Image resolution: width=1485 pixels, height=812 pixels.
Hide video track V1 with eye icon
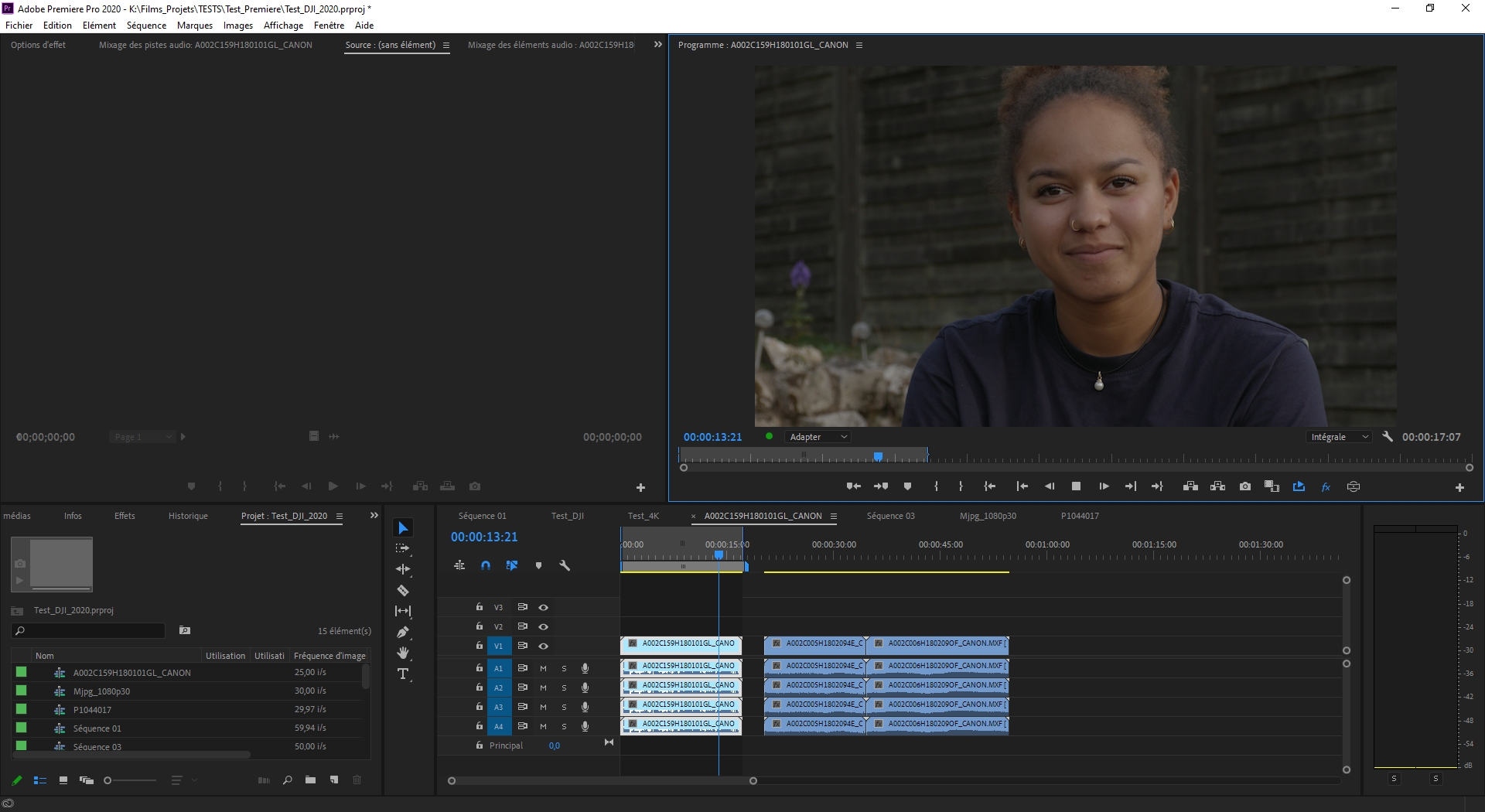pos(544,646)
